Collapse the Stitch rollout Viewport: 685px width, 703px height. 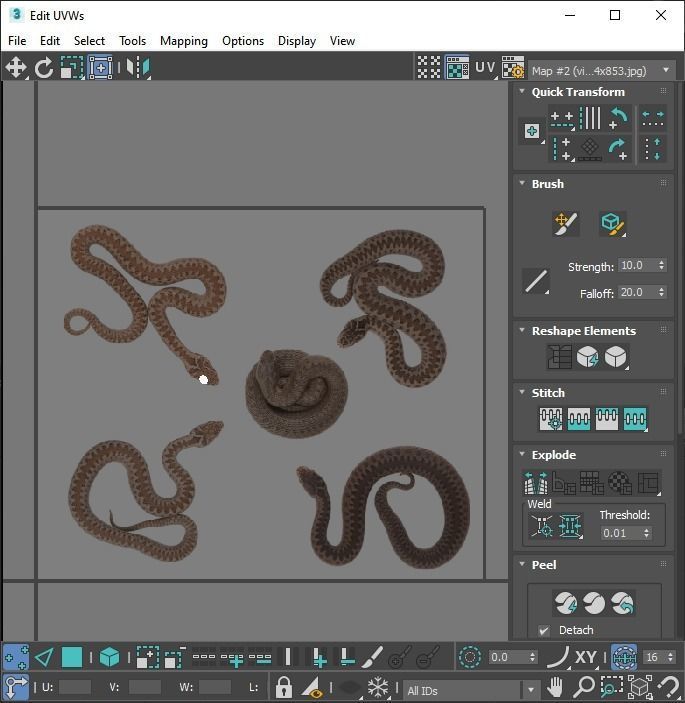(x=522, y=392)
